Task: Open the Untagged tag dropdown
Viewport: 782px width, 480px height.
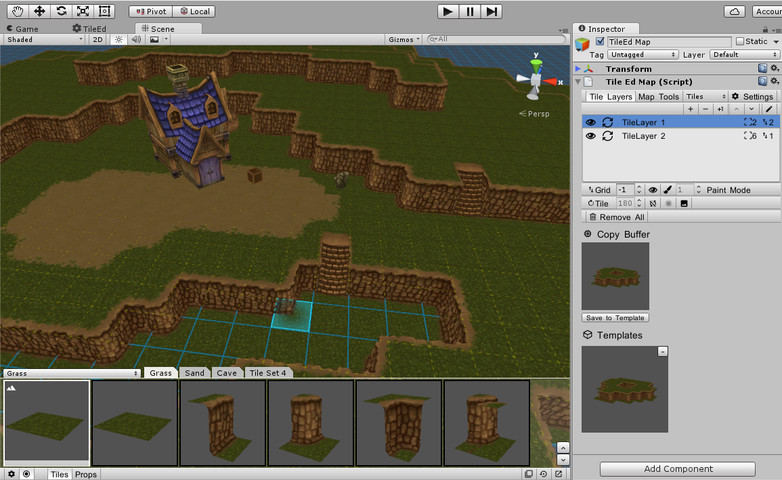Action: 642,54
